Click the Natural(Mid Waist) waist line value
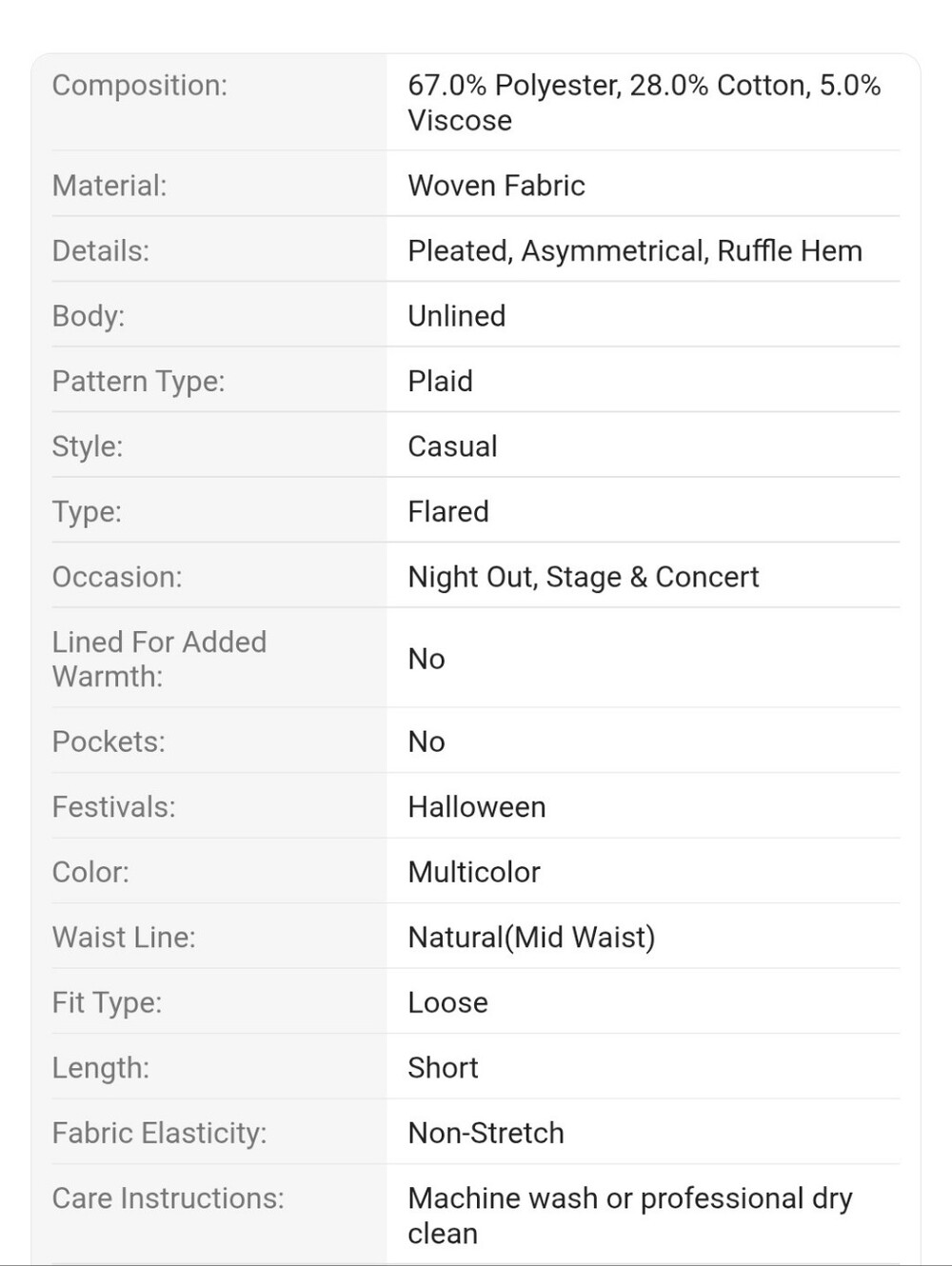The image size is (952, 1266). click(531, 938)
